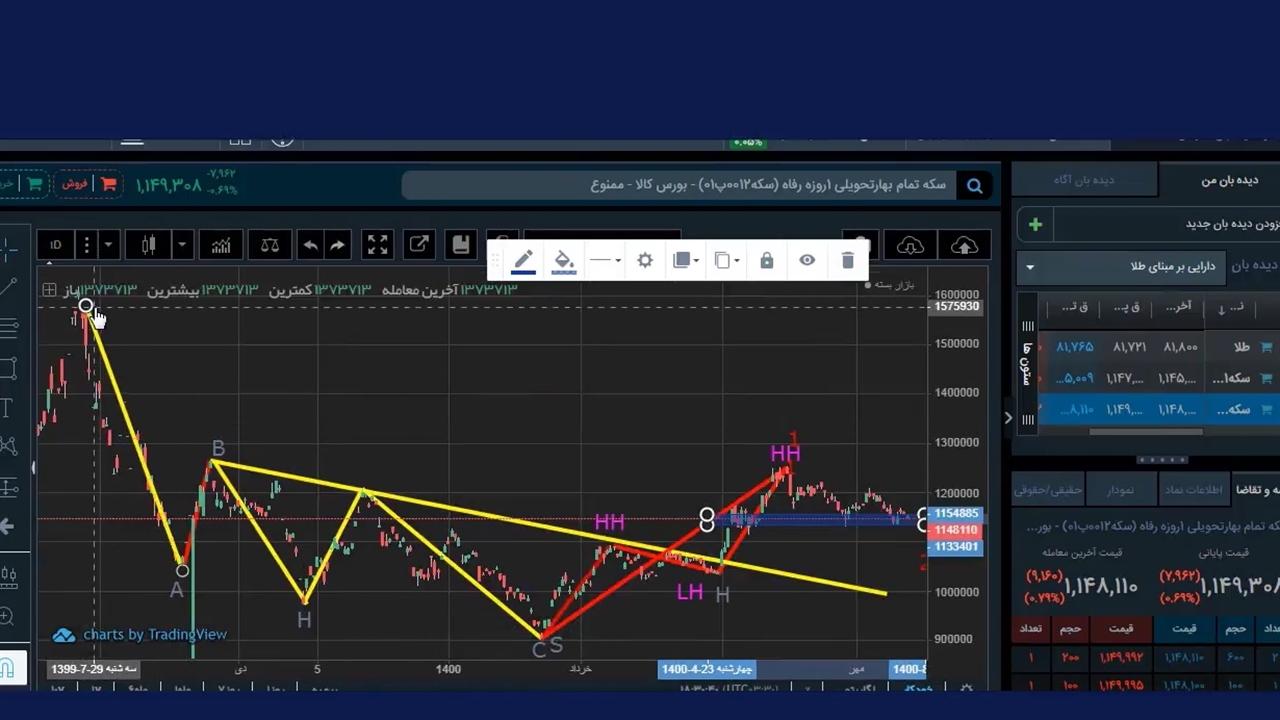The height and width of the screenshot is (720, 1280).
Task: Delete the selected drawing with trash icon
Action: [847, 260]
